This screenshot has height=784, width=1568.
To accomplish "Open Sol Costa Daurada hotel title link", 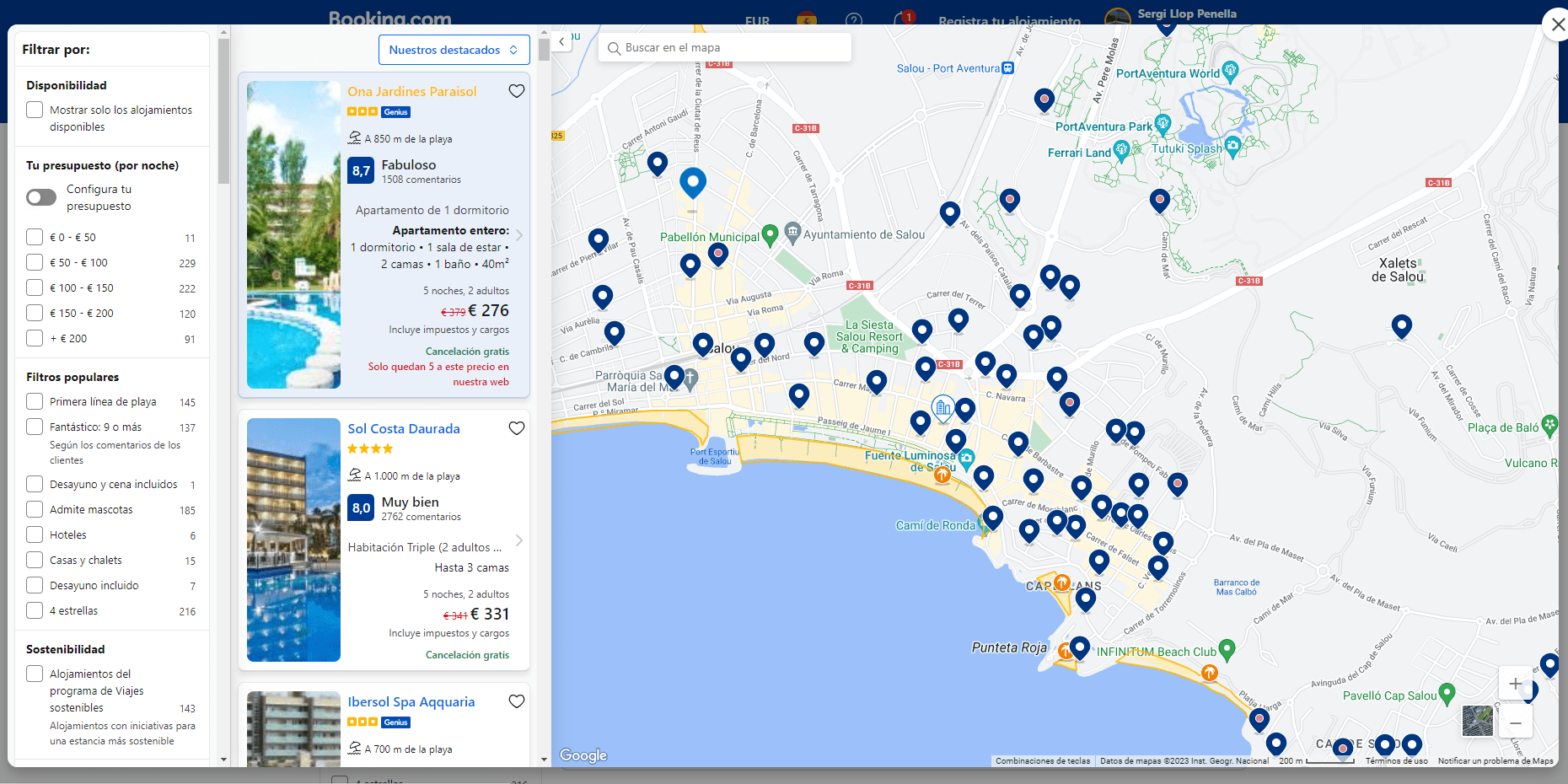I will 404,428.
